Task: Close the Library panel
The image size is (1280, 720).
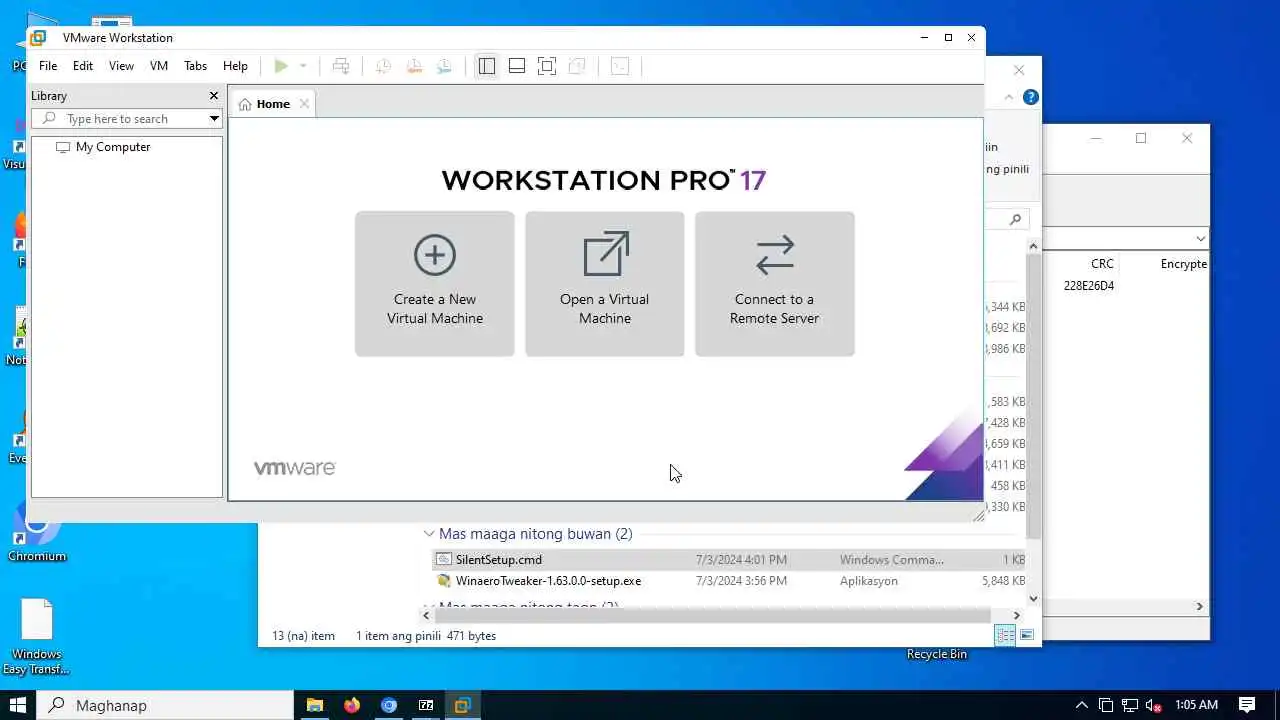Action: [x=213, y=96]
